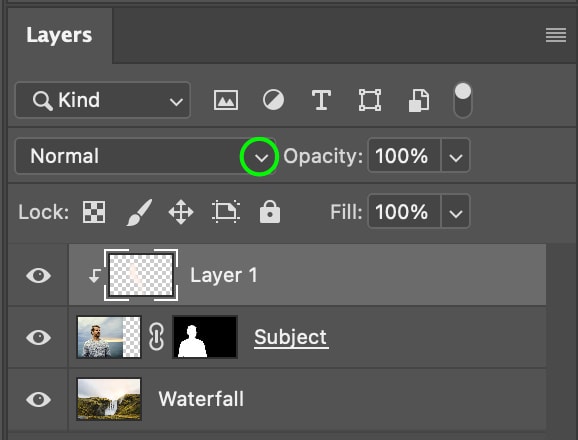
Task: Open the Normal blend mode dropdown
Action: [146, 156]
